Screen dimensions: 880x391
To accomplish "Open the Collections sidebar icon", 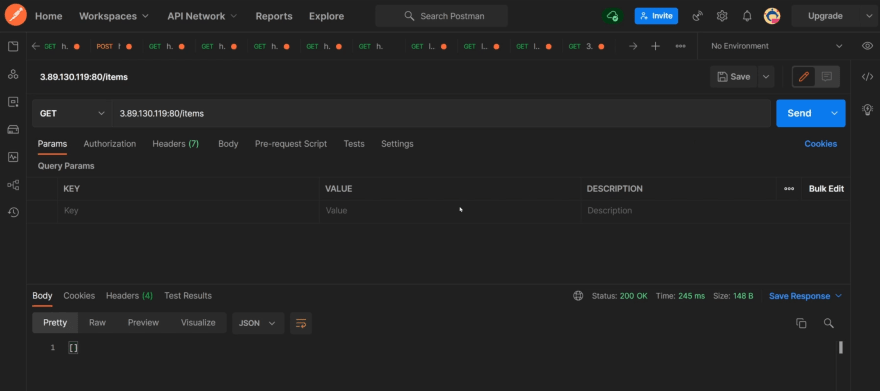I will point(13,47).
